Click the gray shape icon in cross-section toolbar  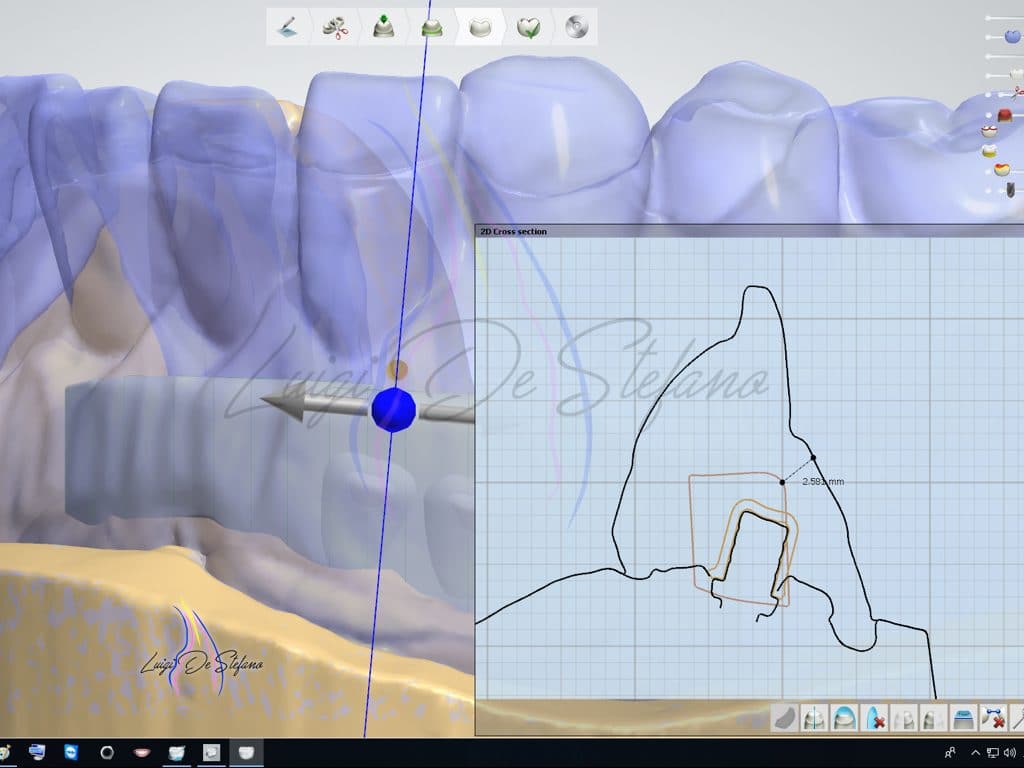[785, 718]
